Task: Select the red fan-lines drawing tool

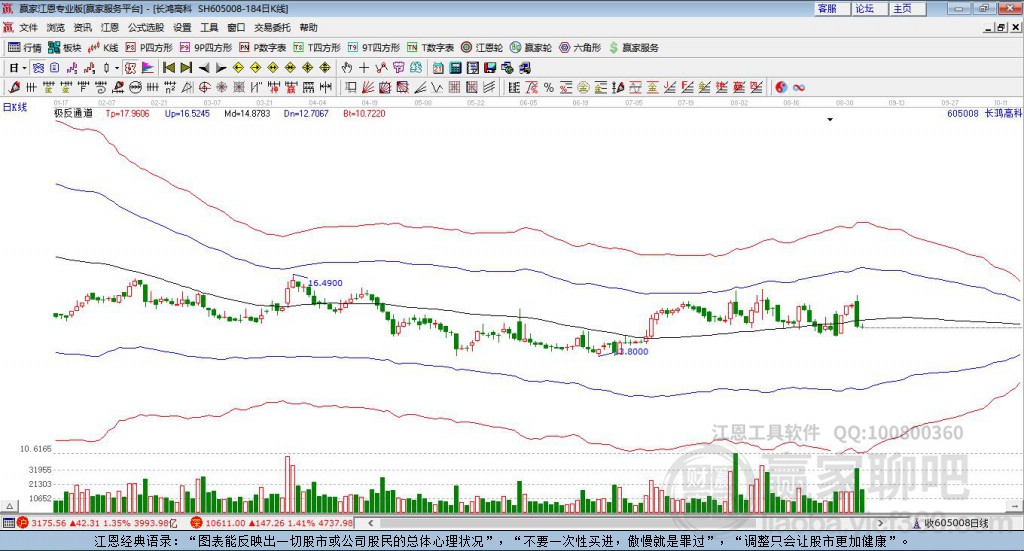Action: [368, 87]
